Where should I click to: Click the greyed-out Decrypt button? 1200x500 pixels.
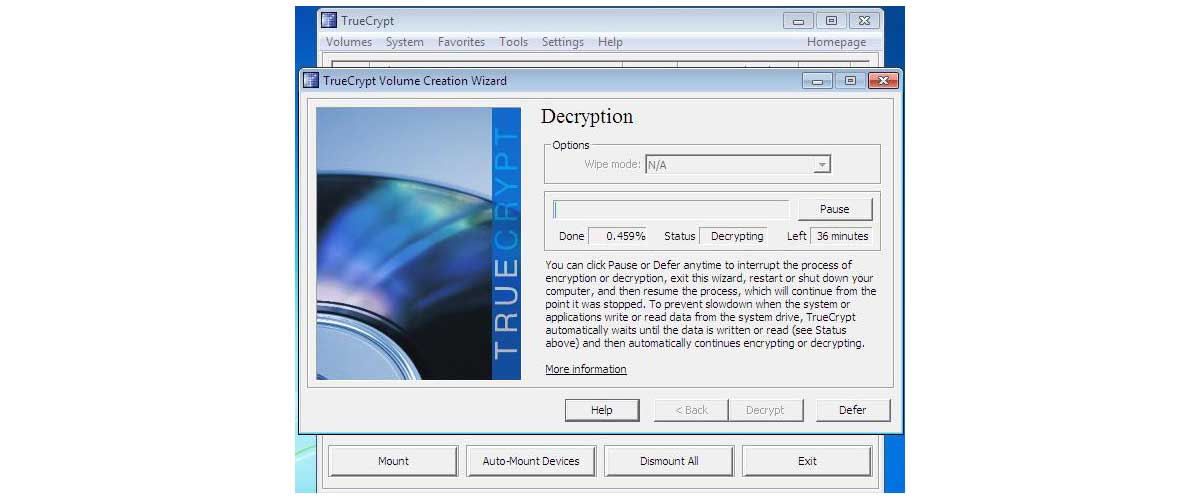coord(765,410)
